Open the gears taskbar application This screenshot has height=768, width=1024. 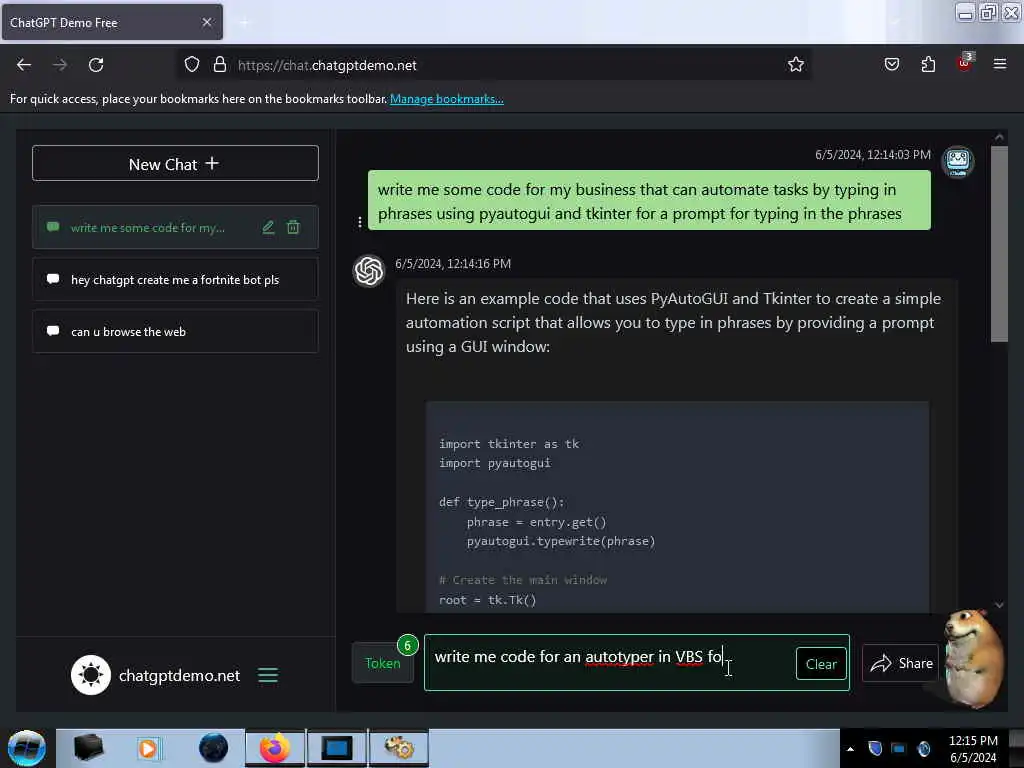399,748
